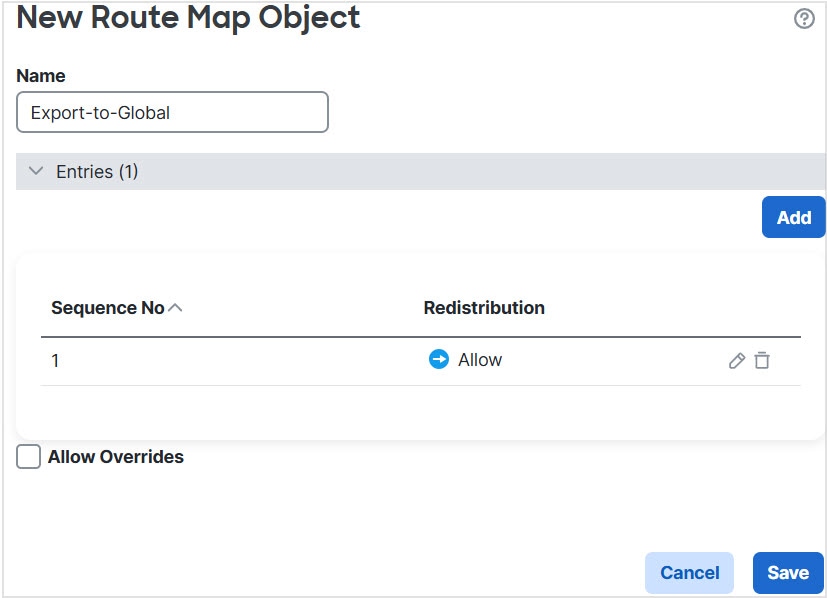827x598 pixels.
Task: Collapse the Entries section chevron
Action: [x=36, y=172]
